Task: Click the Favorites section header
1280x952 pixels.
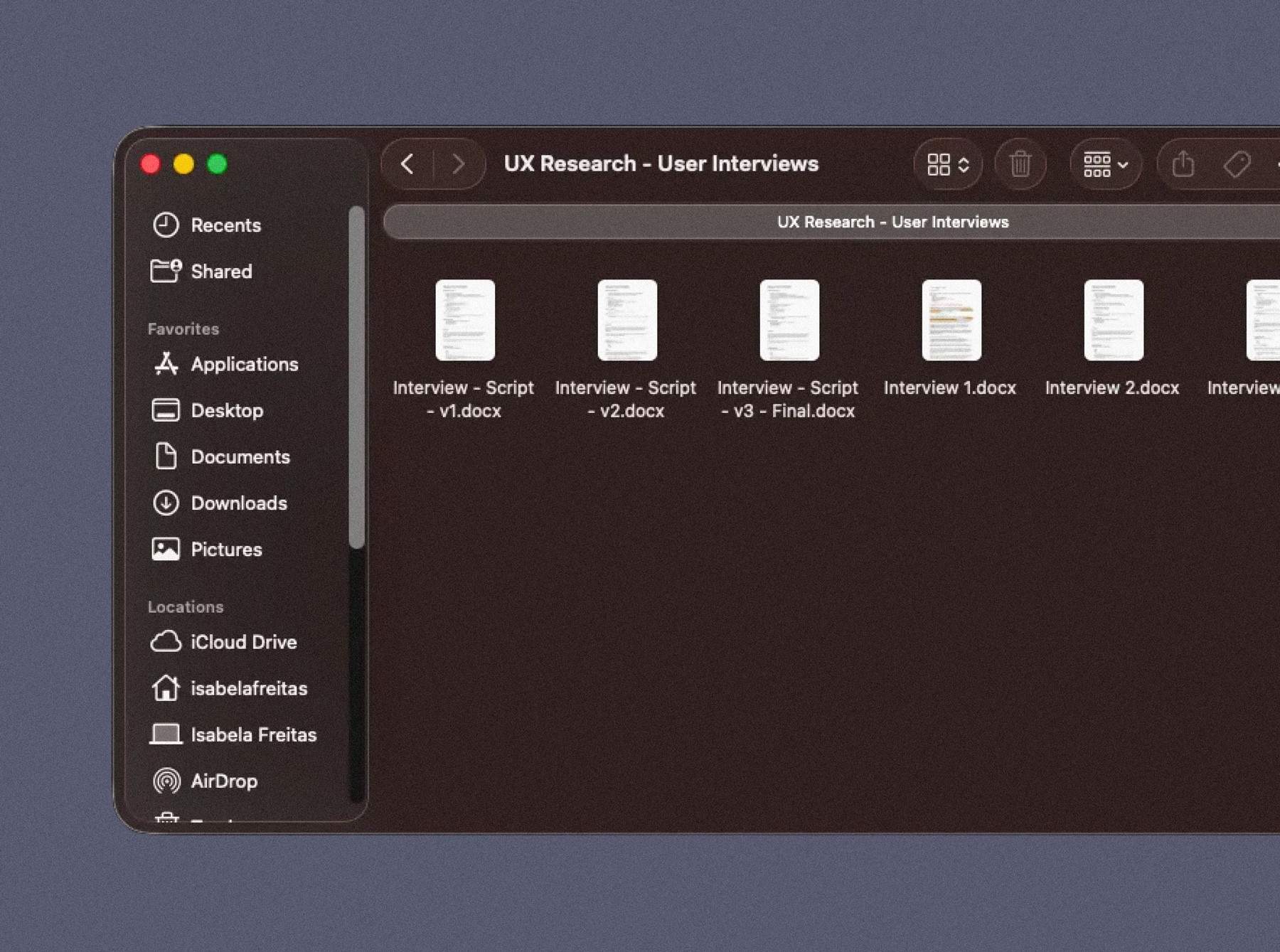Action: tap(183, 329)
